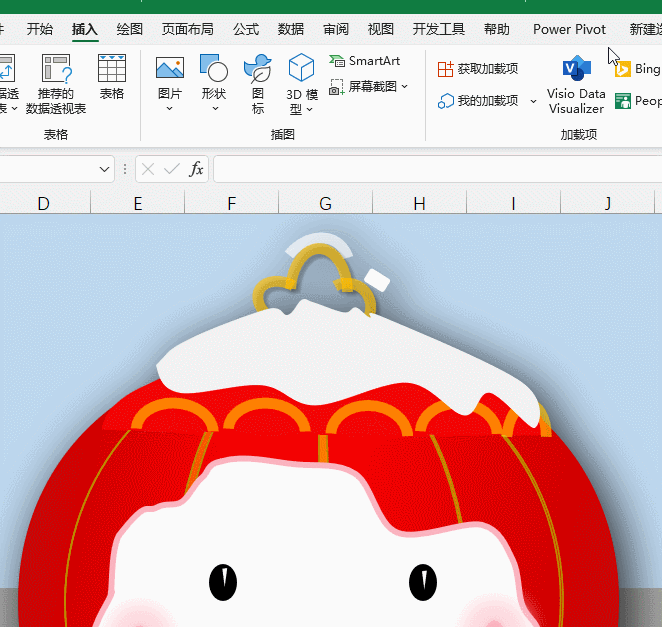Open the 视图 tab
662x627 pixels.
(x=380, y=29)
